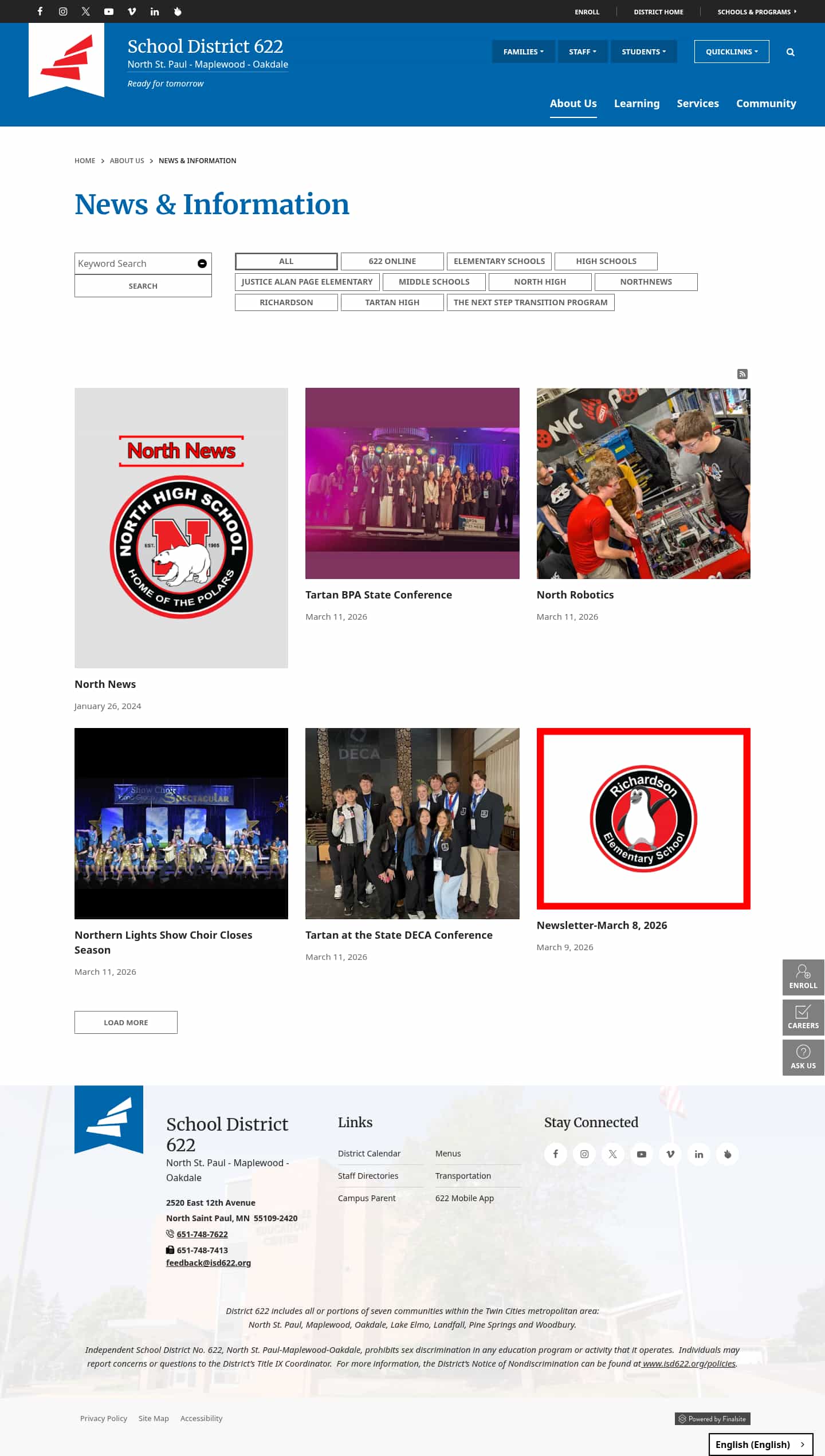Open the North News polar bear thumbnail
The width and height of the screenshot is (825, 1456).
(181, 528)
